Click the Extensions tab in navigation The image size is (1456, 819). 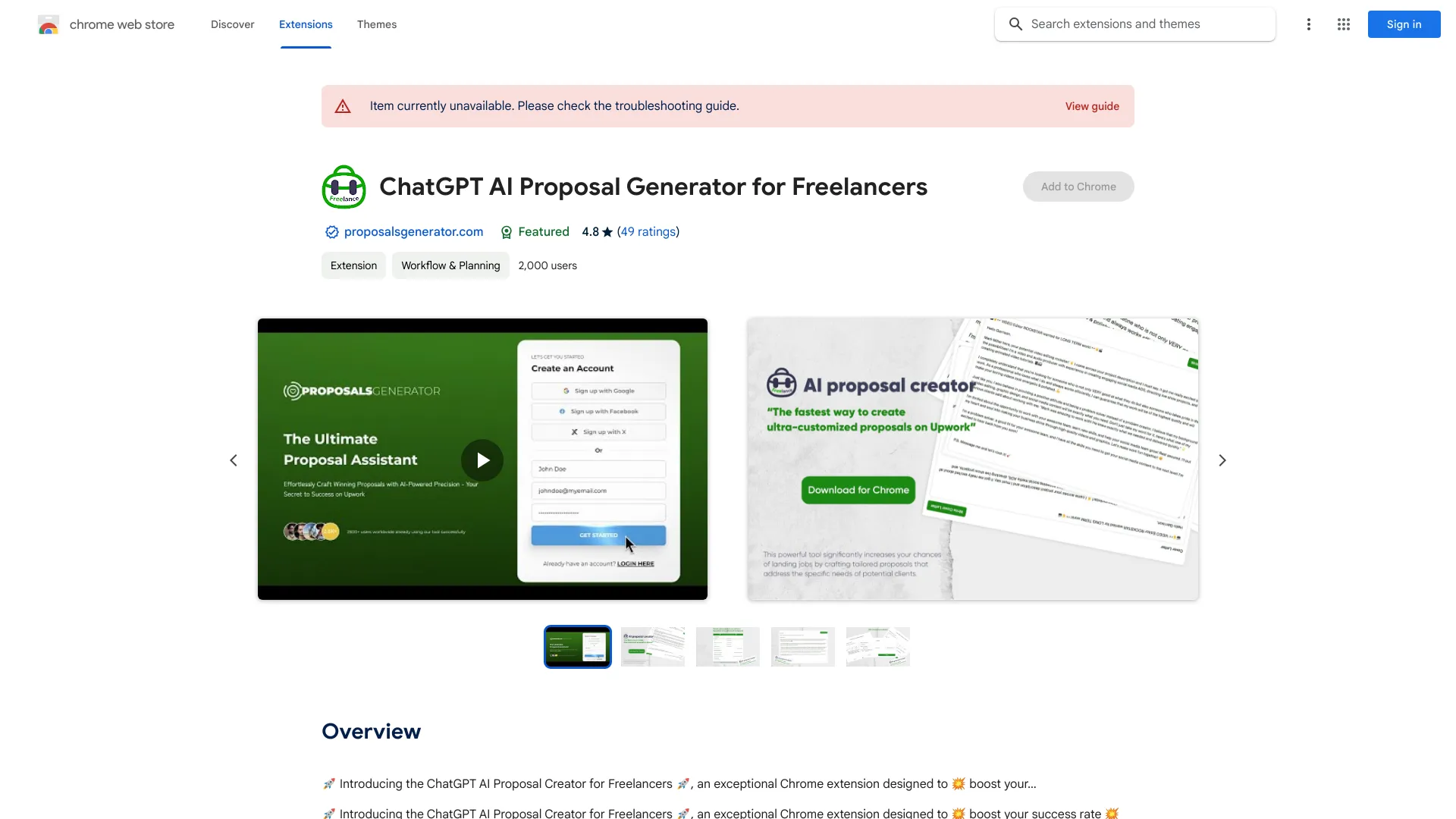[305, 24]
